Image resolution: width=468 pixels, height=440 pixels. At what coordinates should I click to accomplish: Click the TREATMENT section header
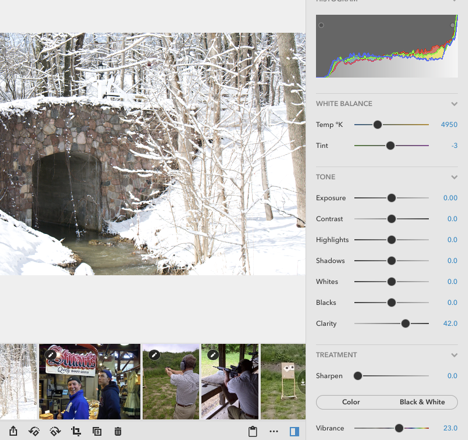(x=336, y=355)
